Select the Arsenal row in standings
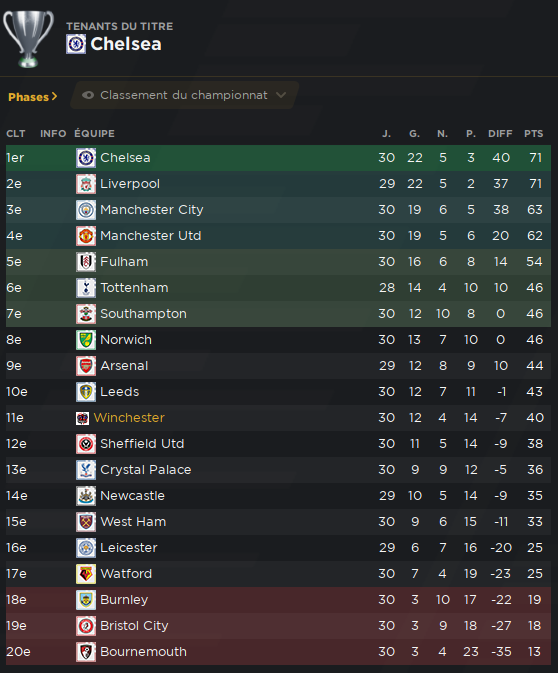The height and width of the screenshot is (673, 558). pyautogui.click(x=279, y=366)
